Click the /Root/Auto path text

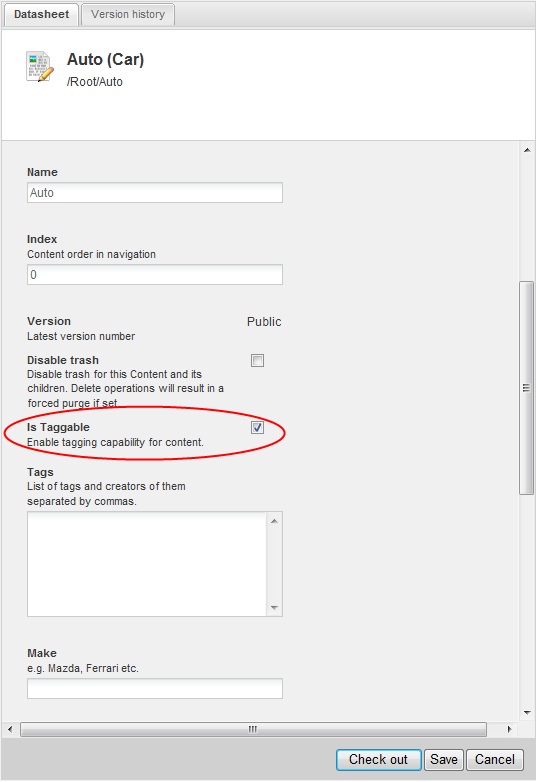(95, 82)
